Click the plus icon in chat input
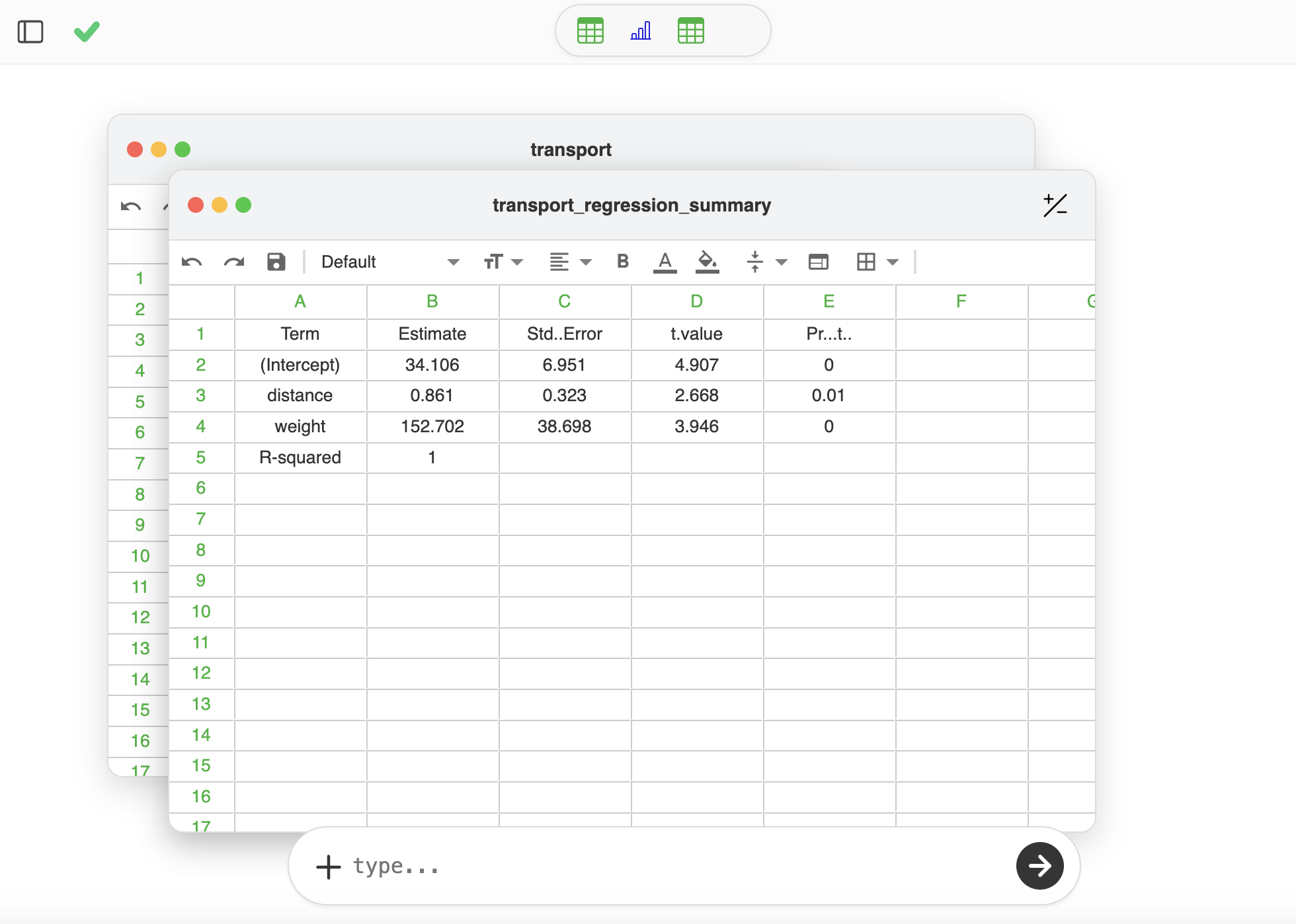The image size is (1296, 924). click(329, 866)
